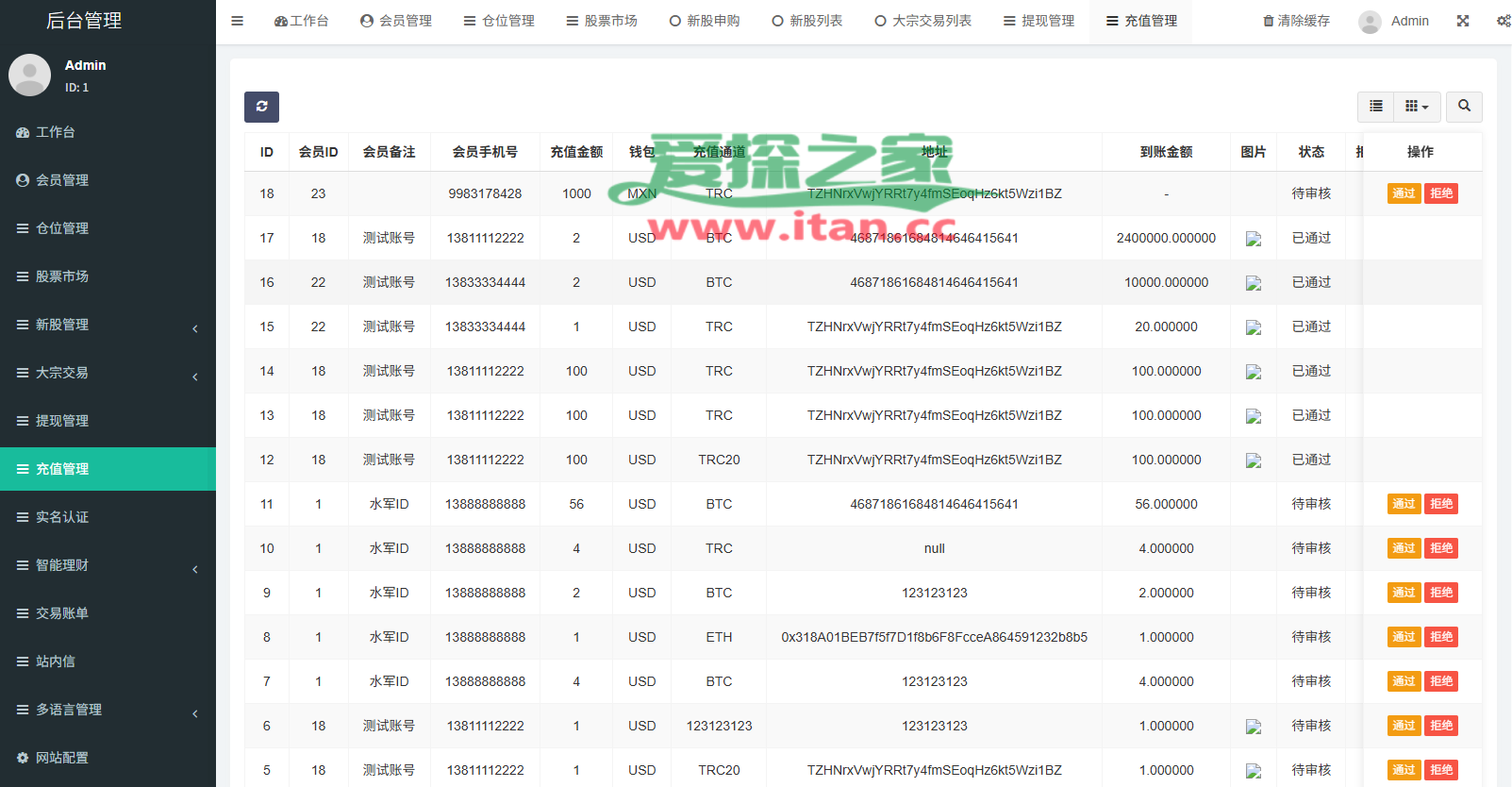Toggle the sidebar hamburger icon
This screenshot has width=1512, height=787.
point(238,21)
